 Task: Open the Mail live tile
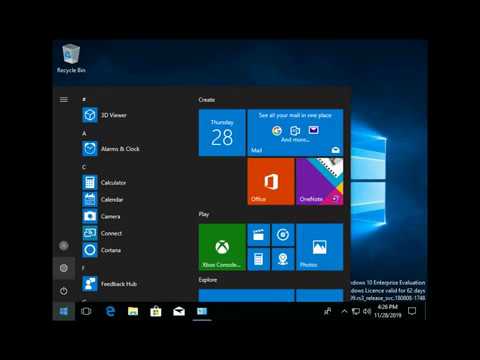tap(295, 133)
